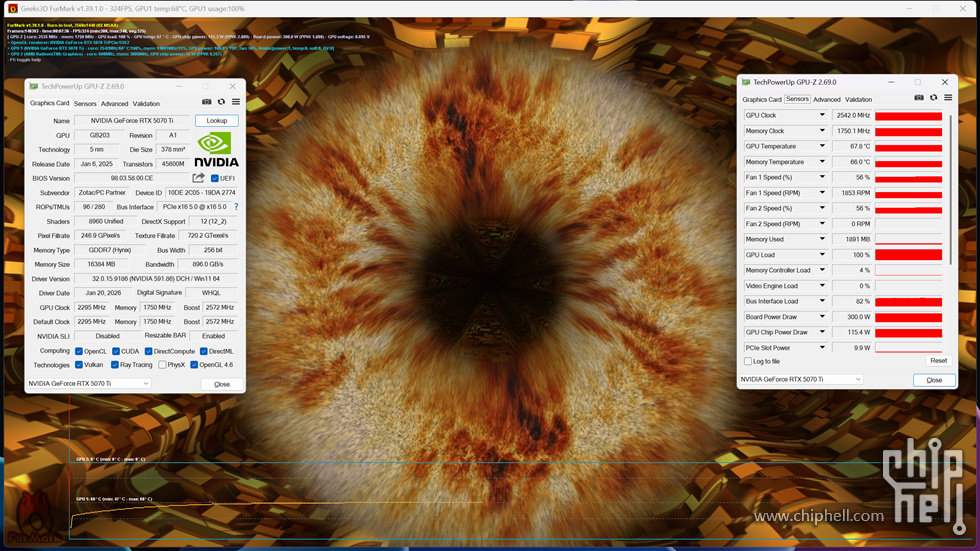Switch to Advanced tab in left window

[114, 103]
